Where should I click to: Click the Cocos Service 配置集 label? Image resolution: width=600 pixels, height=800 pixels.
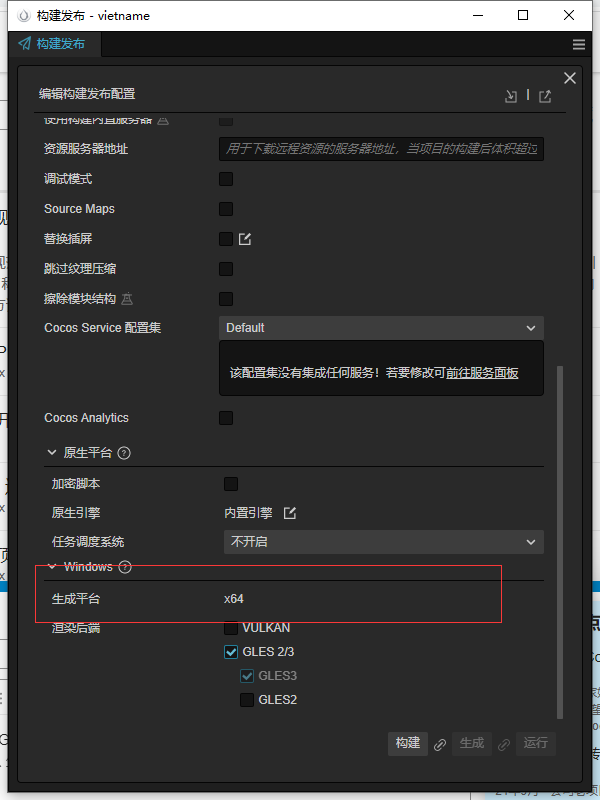click(x=103, y=328)
